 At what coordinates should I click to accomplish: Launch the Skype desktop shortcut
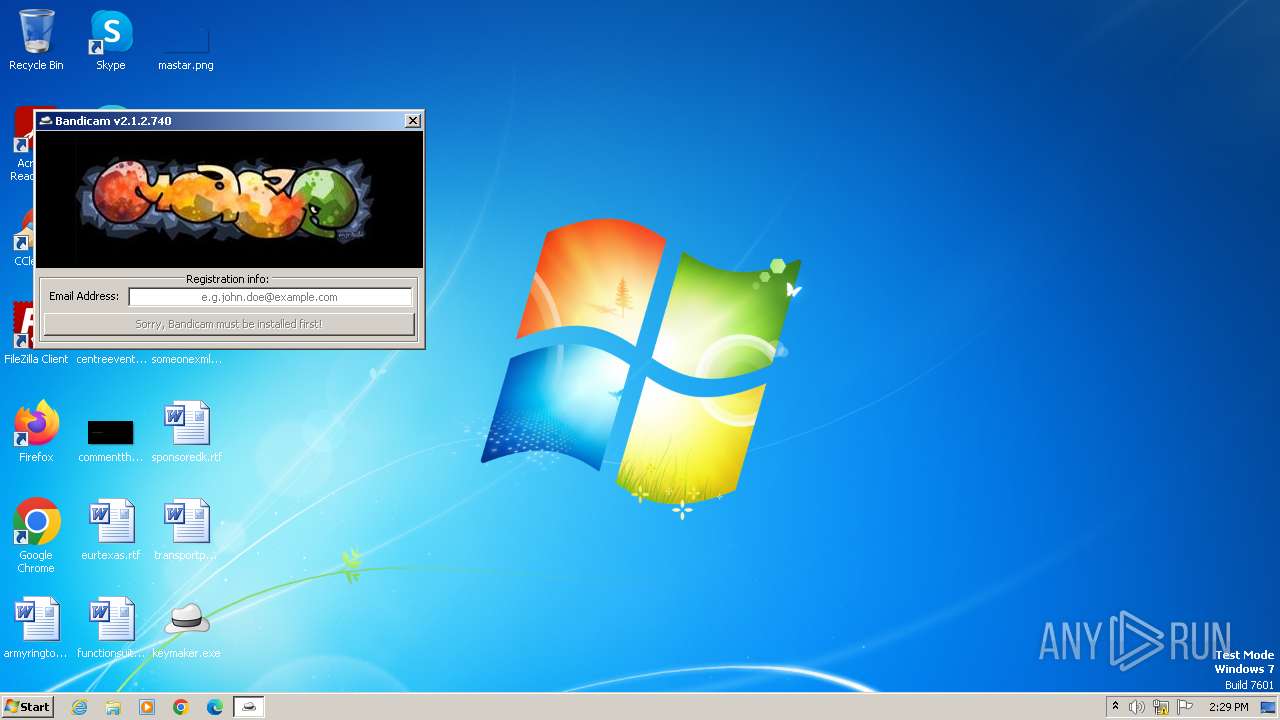(111, 40)
